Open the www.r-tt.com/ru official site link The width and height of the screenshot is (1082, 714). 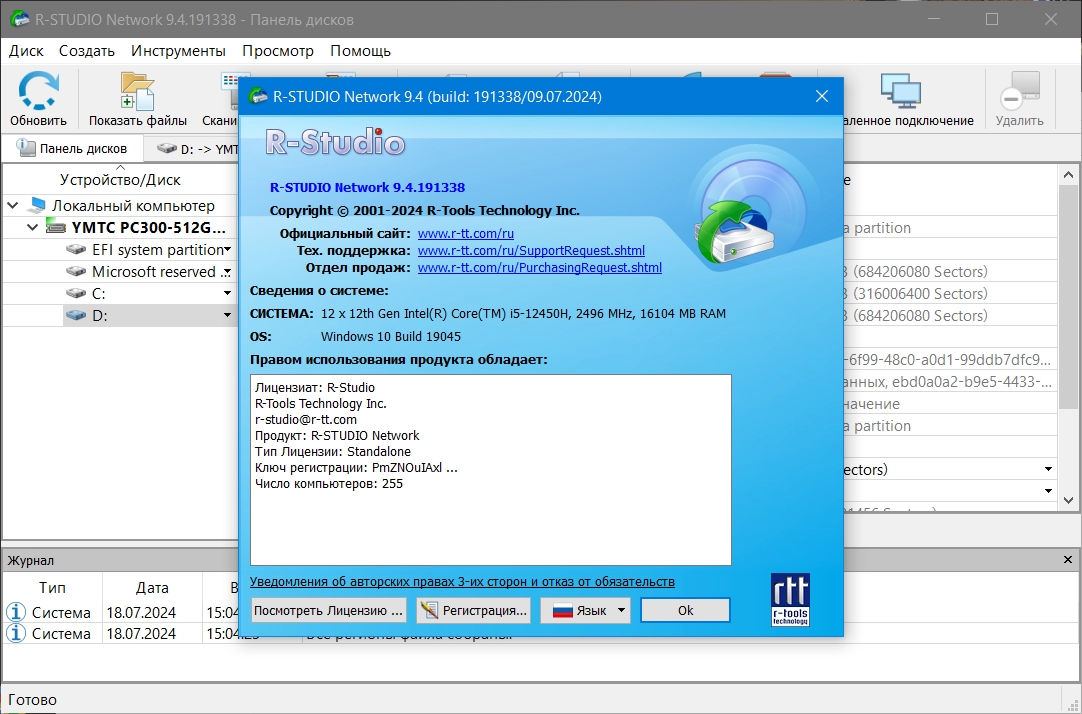(x=466, y=233)
